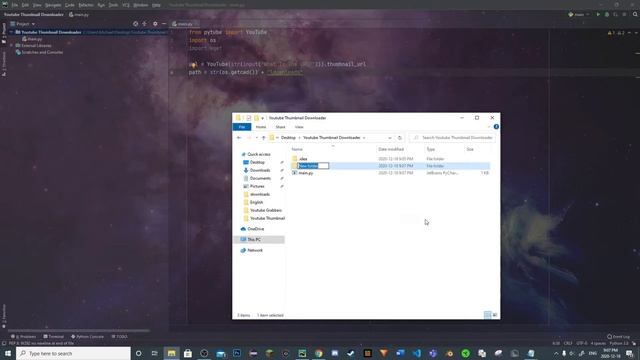Switch to the Share ribbon tab in Explorer
This screenshot has width=640, height=360.
(280, 127)
